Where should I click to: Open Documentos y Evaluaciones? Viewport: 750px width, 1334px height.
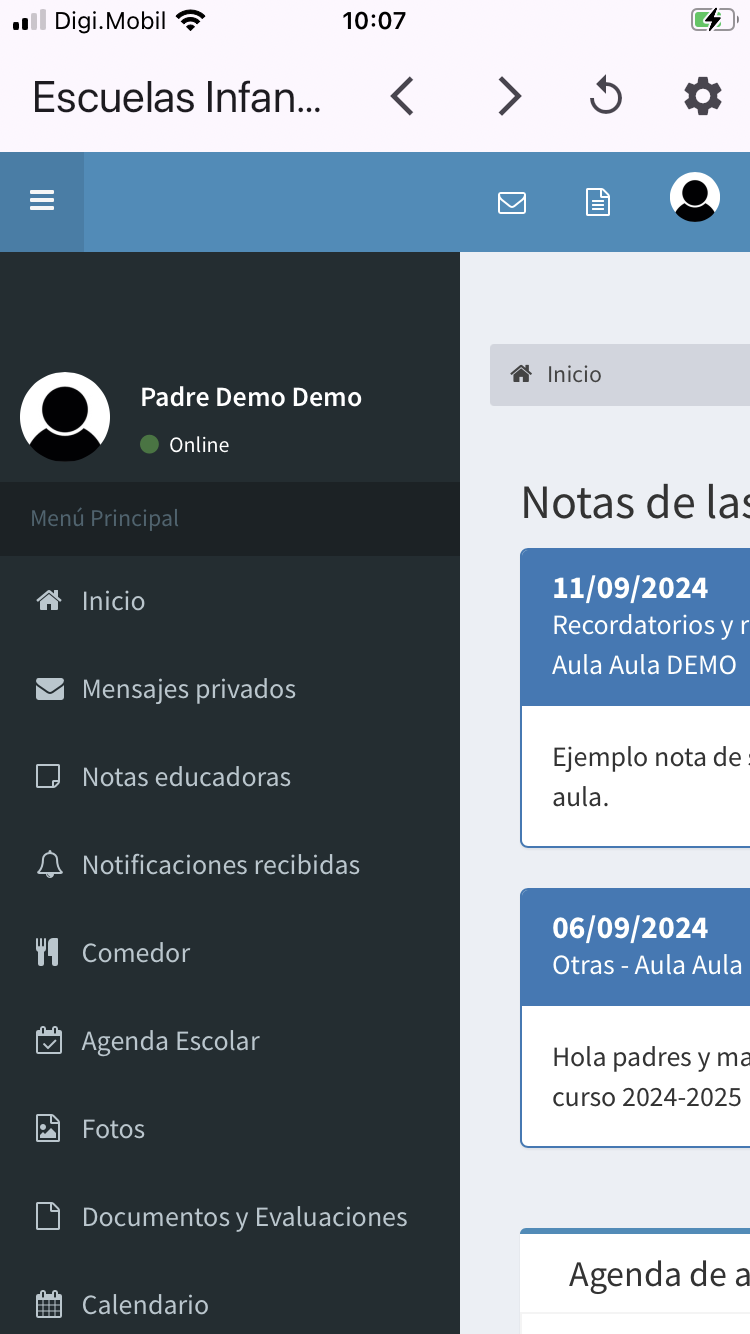tap(244, 1217)
